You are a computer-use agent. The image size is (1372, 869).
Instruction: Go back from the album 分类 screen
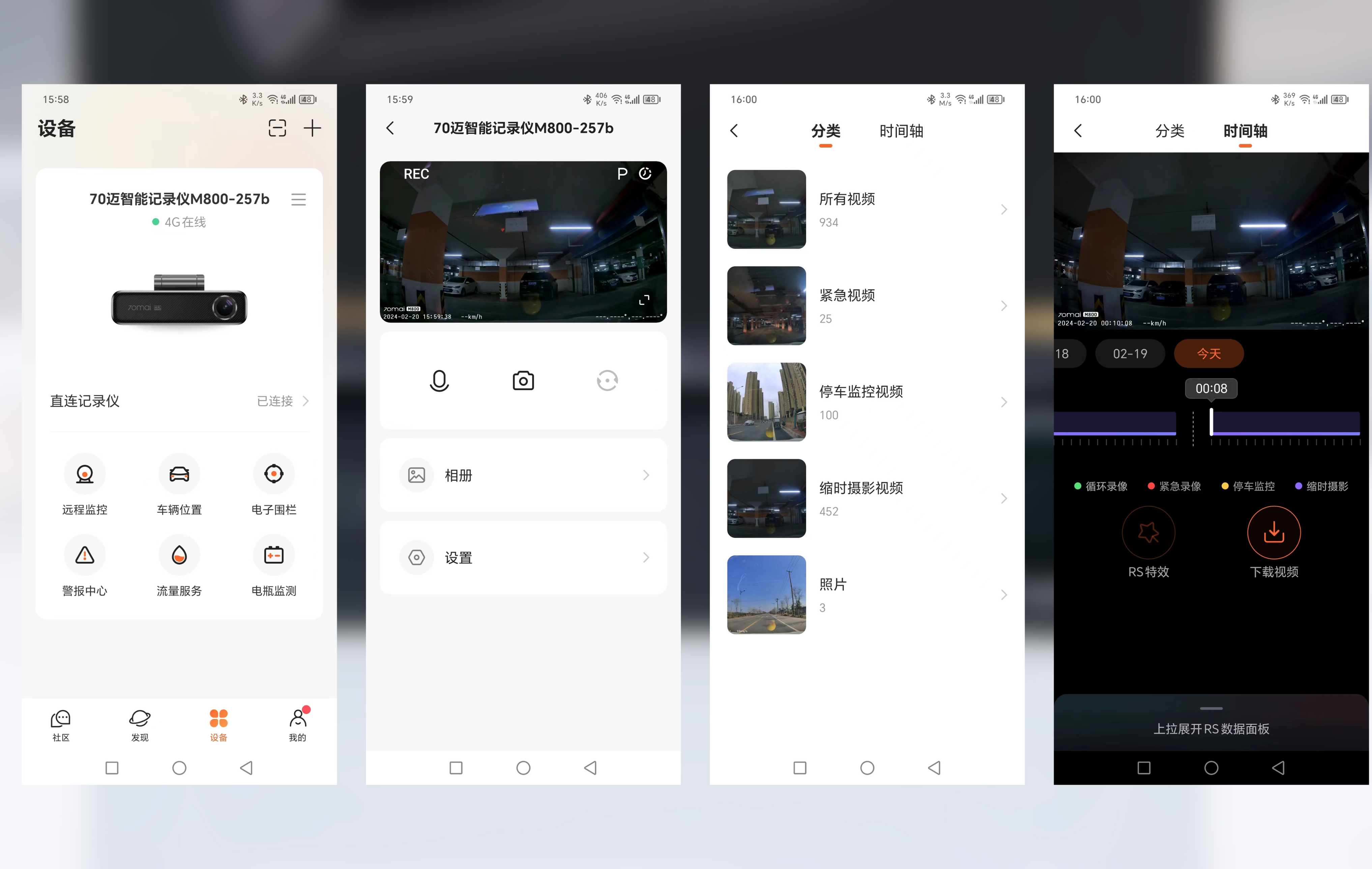point(734,131)
